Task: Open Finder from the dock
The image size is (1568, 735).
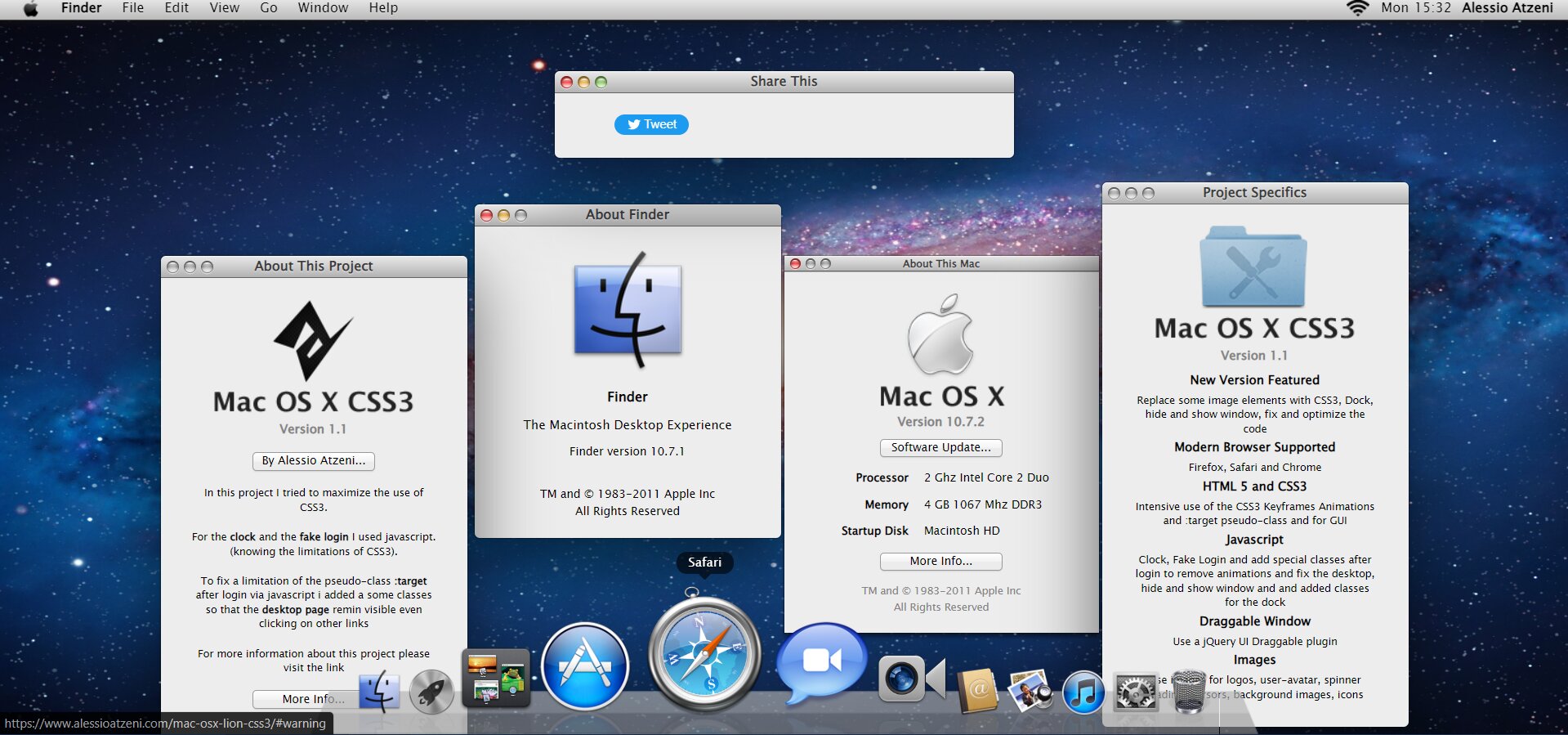Action: click(x=379, y=692)
